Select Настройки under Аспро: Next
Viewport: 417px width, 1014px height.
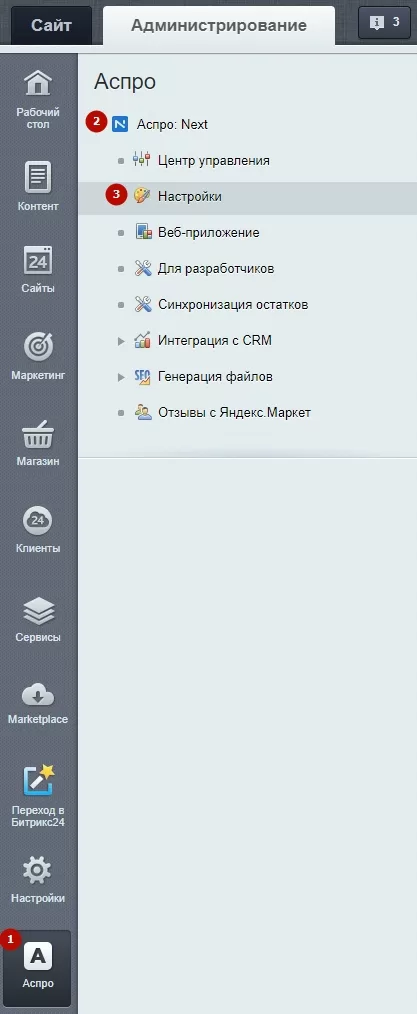click(189, 197)
